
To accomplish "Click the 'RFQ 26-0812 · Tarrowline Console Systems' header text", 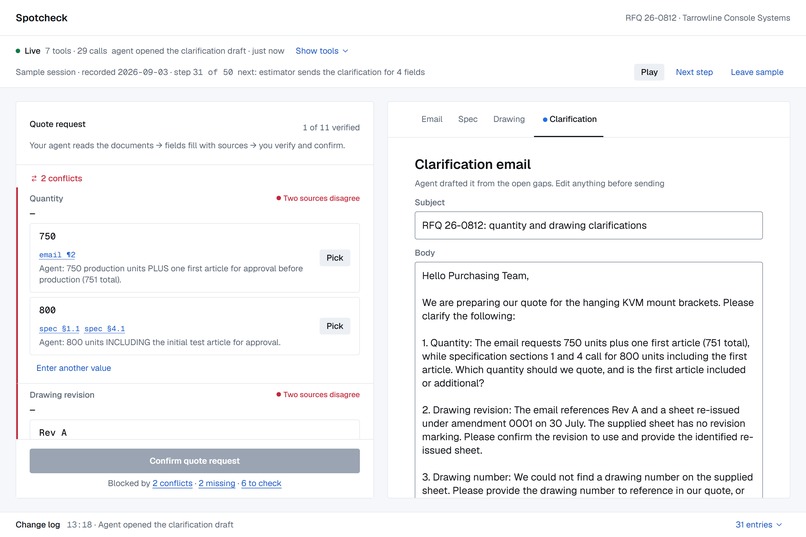I will 707,18.
